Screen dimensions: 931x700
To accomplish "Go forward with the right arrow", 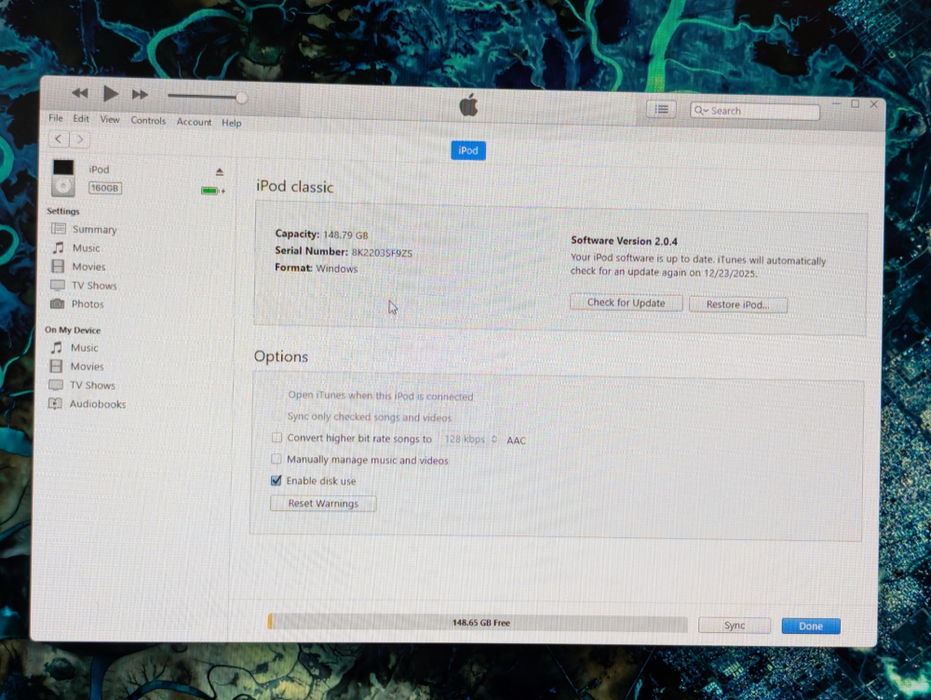I will (80, 140).
